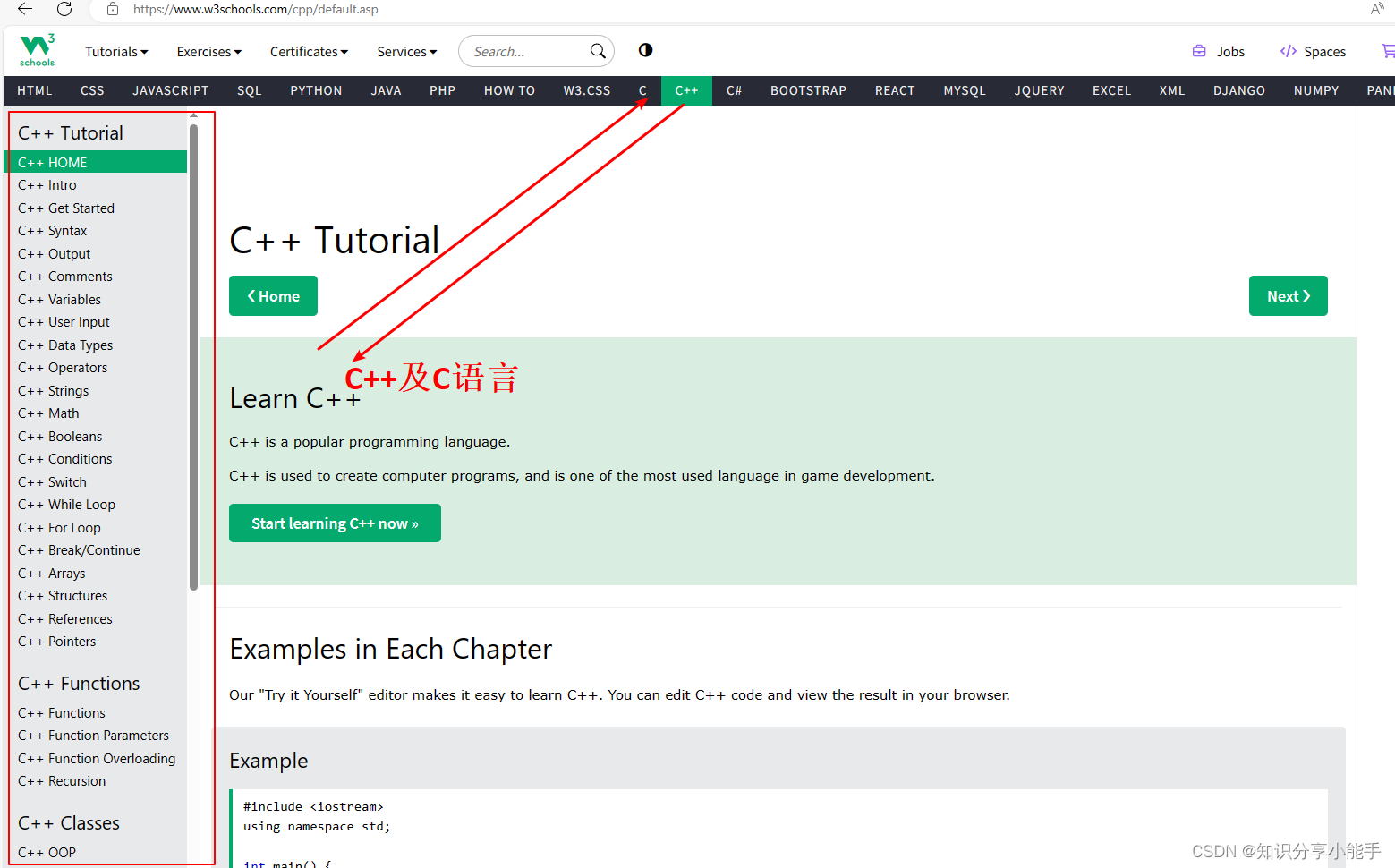Click the green Next button
The height and width of the screenshot is (868, 1395).
tap(1288, 296)
